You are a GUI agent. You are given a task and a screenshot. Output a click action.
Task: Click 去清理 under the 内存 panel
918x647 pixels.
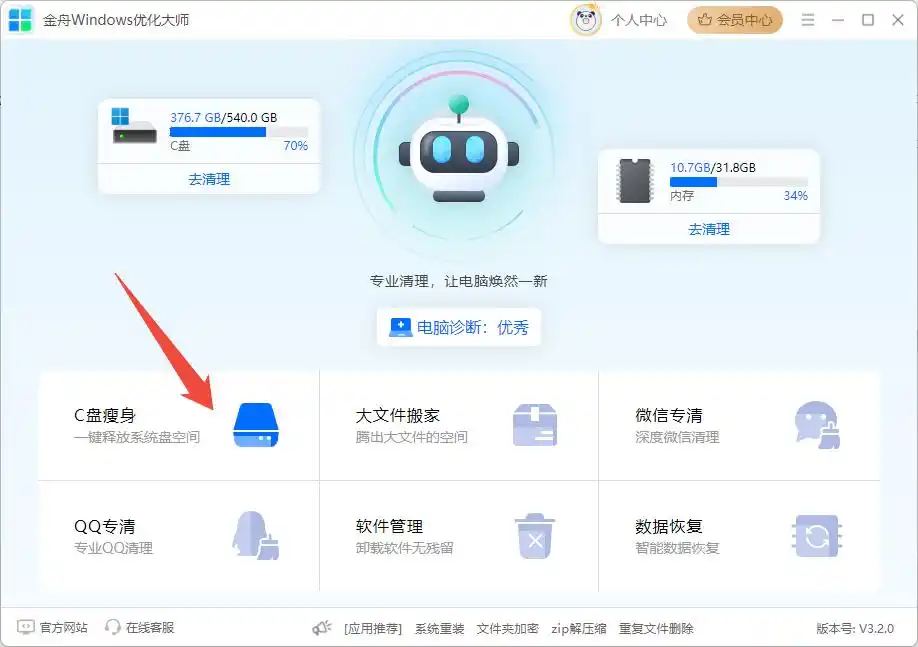(708, 229)
